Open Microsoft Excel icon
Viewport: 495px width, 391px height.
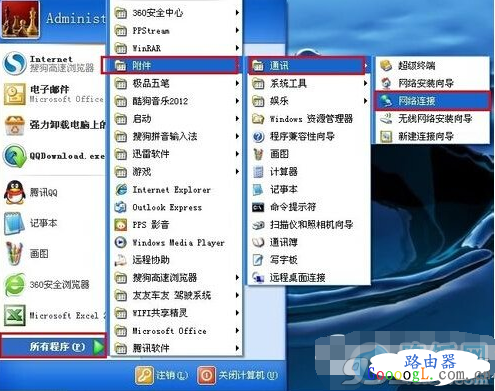(x=15, y=315)
